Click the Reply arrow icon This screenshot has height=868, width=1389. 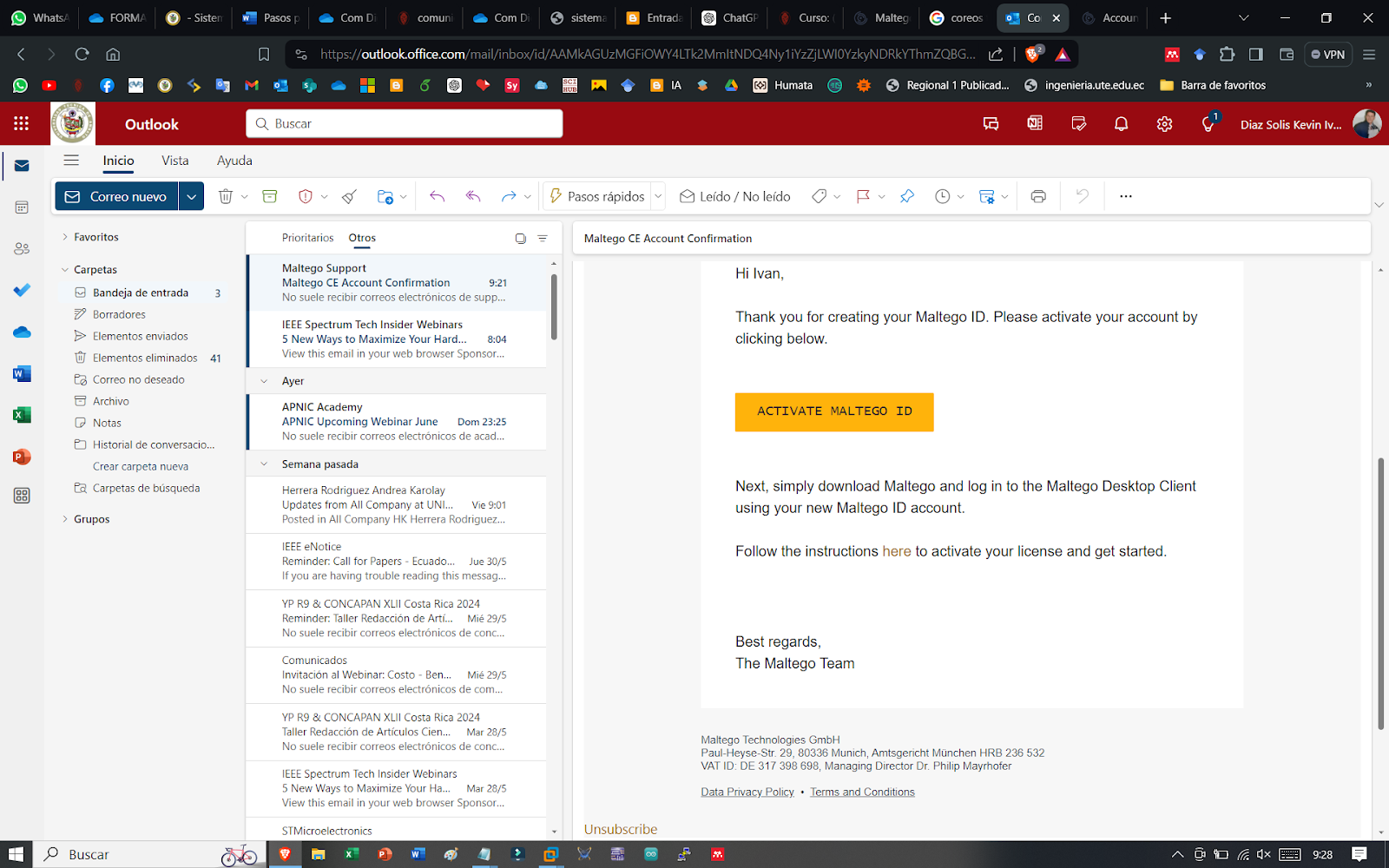(x=438, y=196)
